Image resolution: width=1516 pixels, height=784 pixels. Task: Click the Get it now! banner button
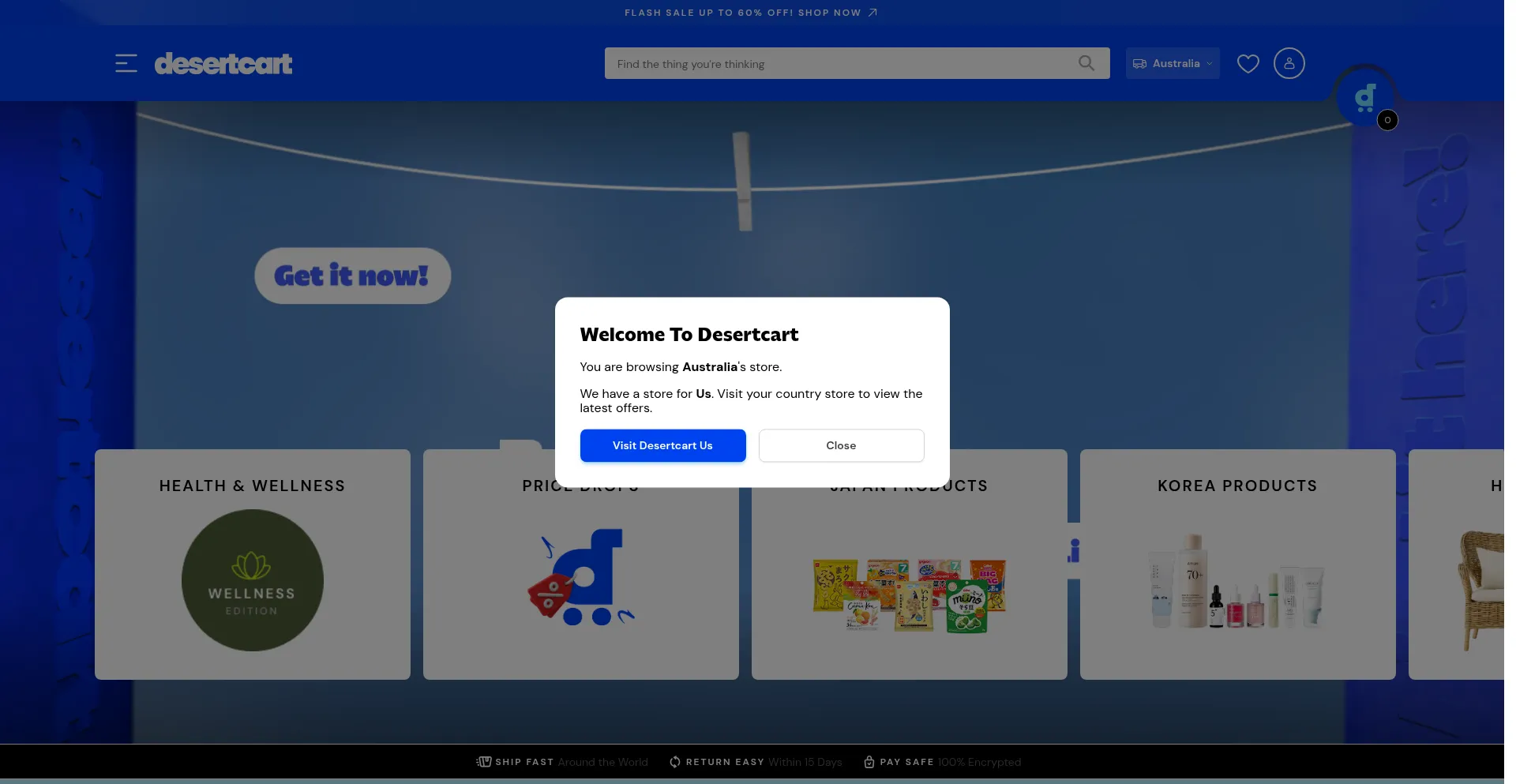pyautogui.click(x=352, y=276)
